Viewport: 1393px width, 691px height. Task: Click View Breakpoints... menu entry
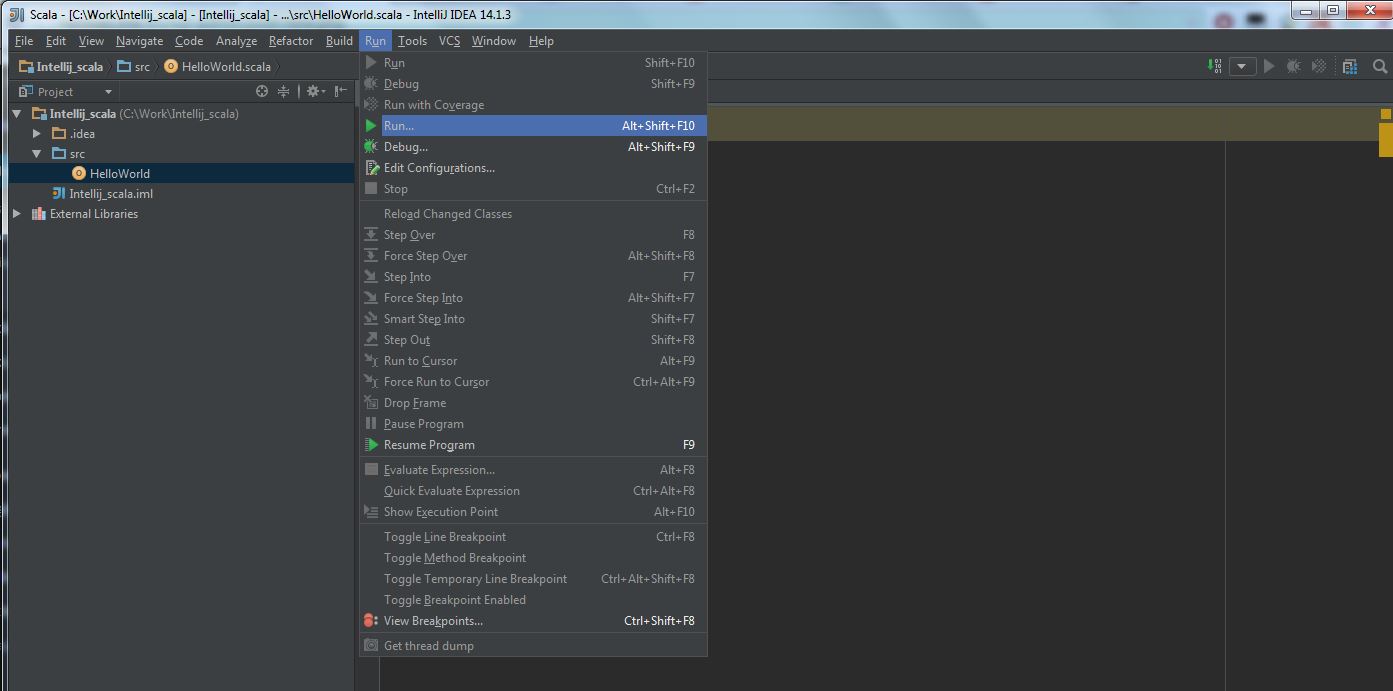[533, 621]
